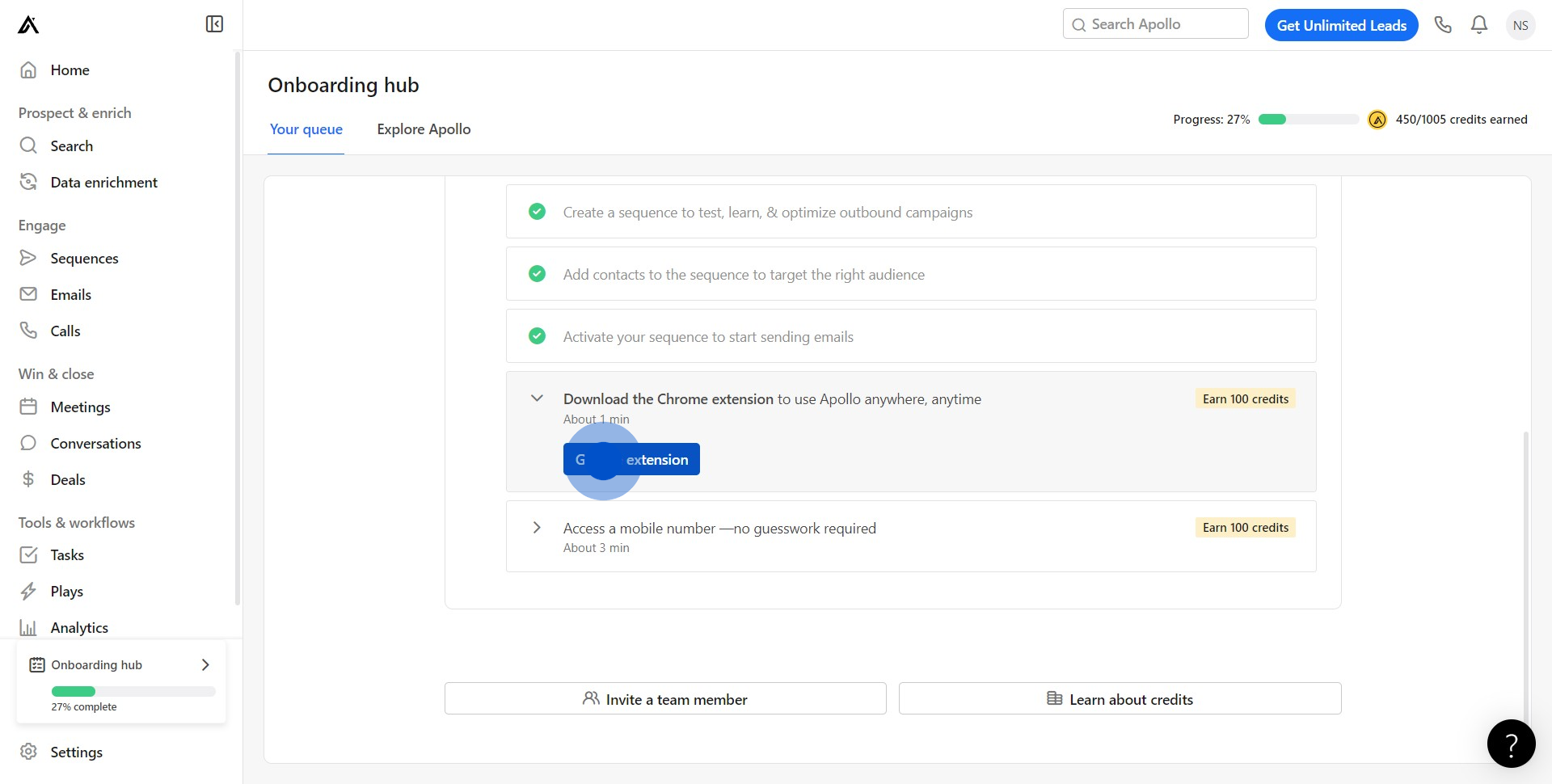1552x784 pixels.
Task: Open the NS user avatar menu
Action: pyautogui.click(x=1520, y=25)
